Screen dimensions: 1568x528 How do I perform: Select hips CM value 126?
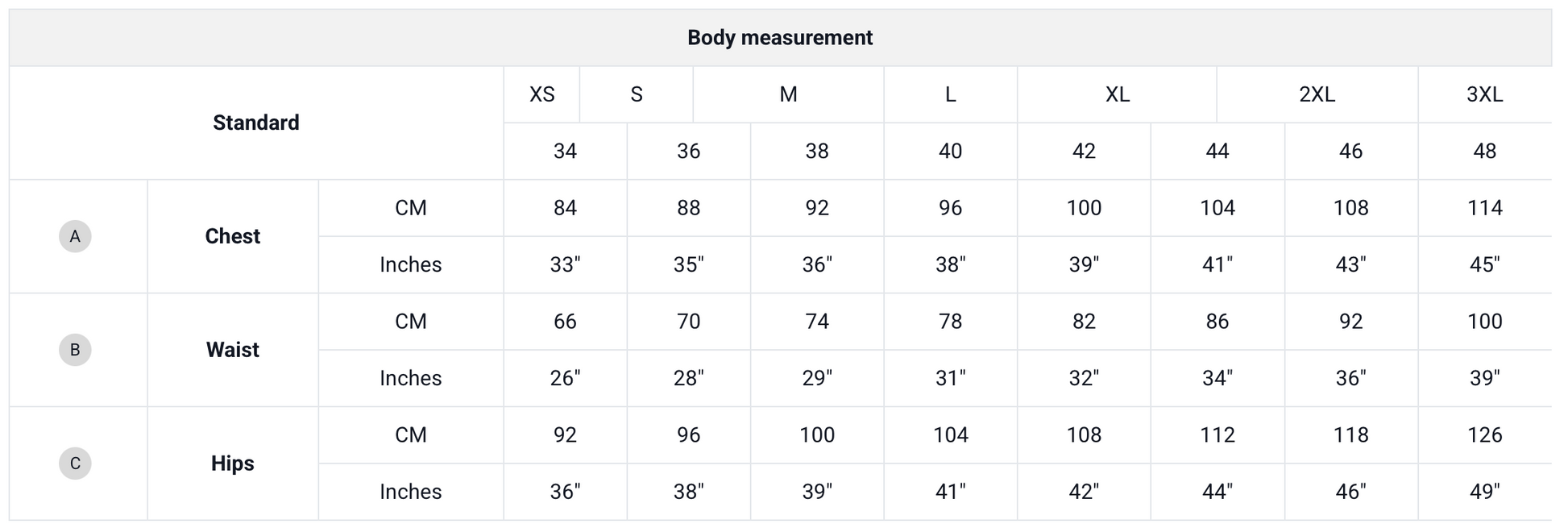[1484, 435]
